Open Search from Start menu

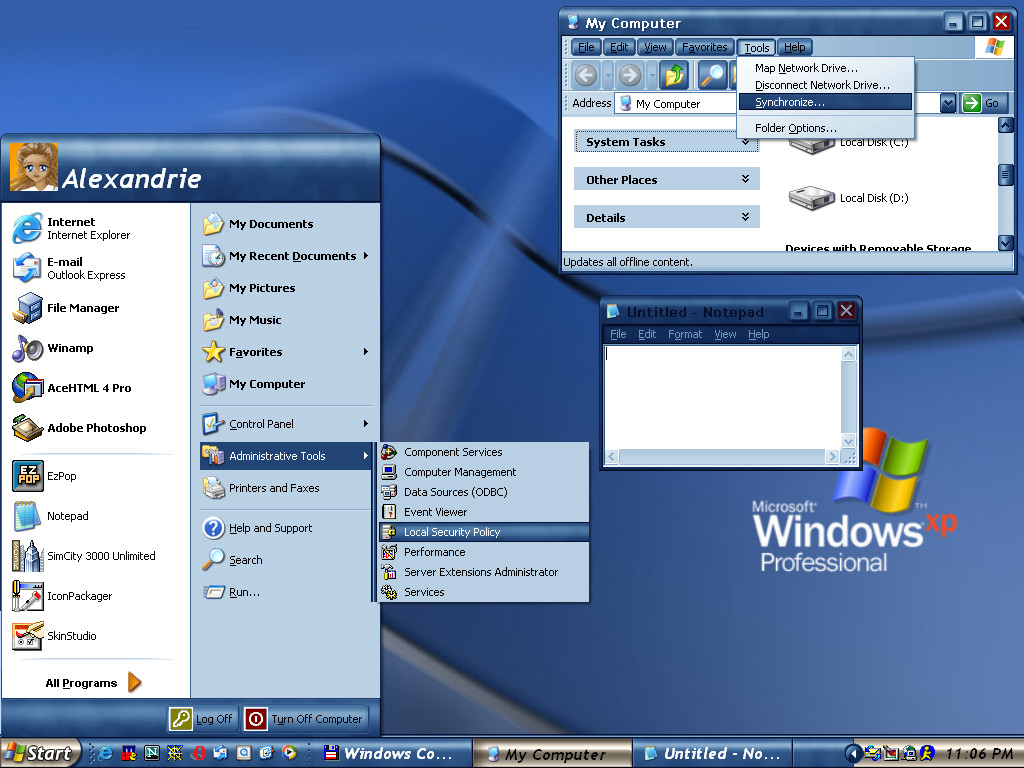(285, 560)
